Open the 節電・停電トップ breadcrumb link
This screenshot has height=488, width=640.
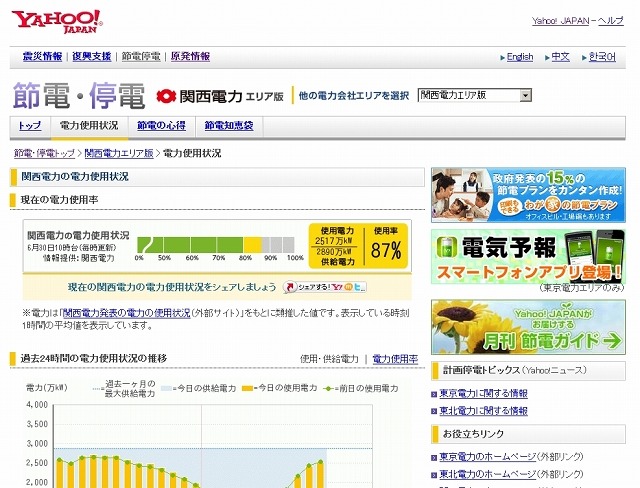tap(44, 153)
